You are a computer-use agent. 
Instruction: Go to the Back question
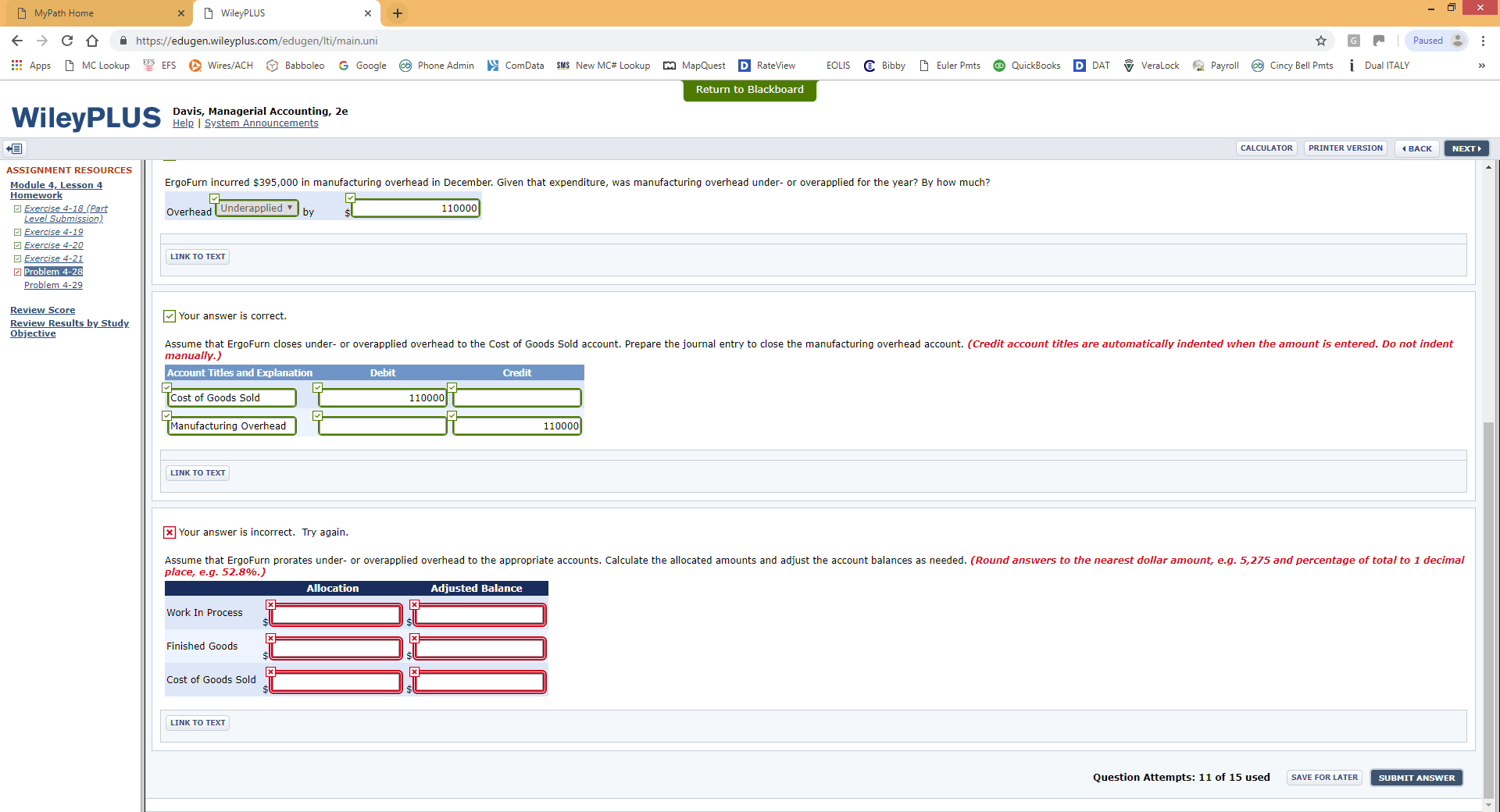1417,148
